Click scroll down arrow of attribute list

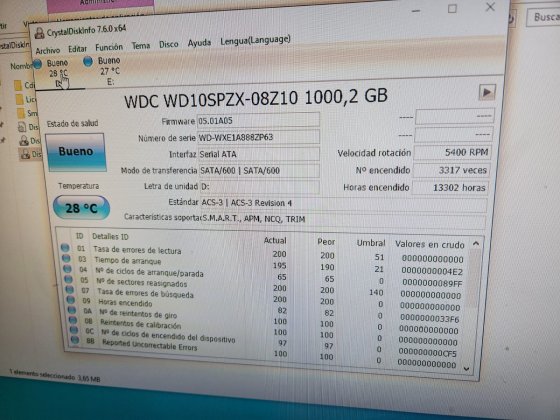point(466,368)
